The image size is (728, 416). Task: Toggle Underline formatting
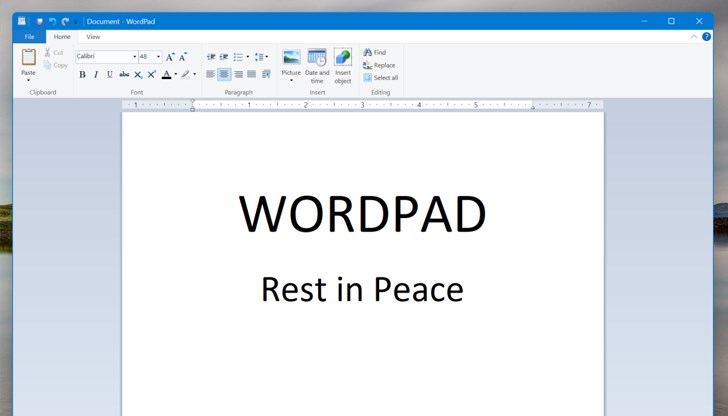(x=110, y=74)
